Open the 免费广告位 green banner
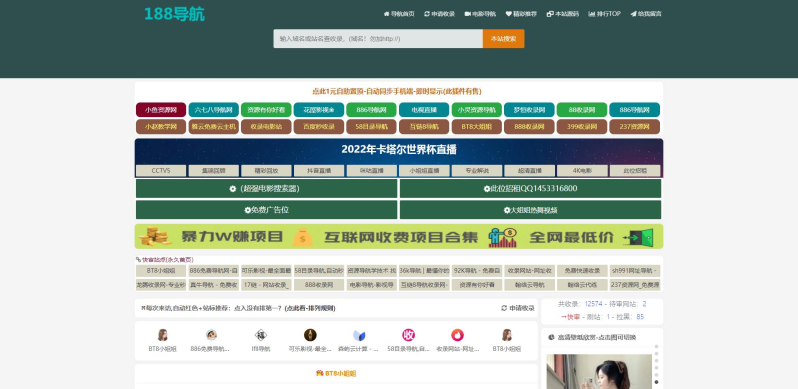The image size is (798, 389). [x=266, y=210]
